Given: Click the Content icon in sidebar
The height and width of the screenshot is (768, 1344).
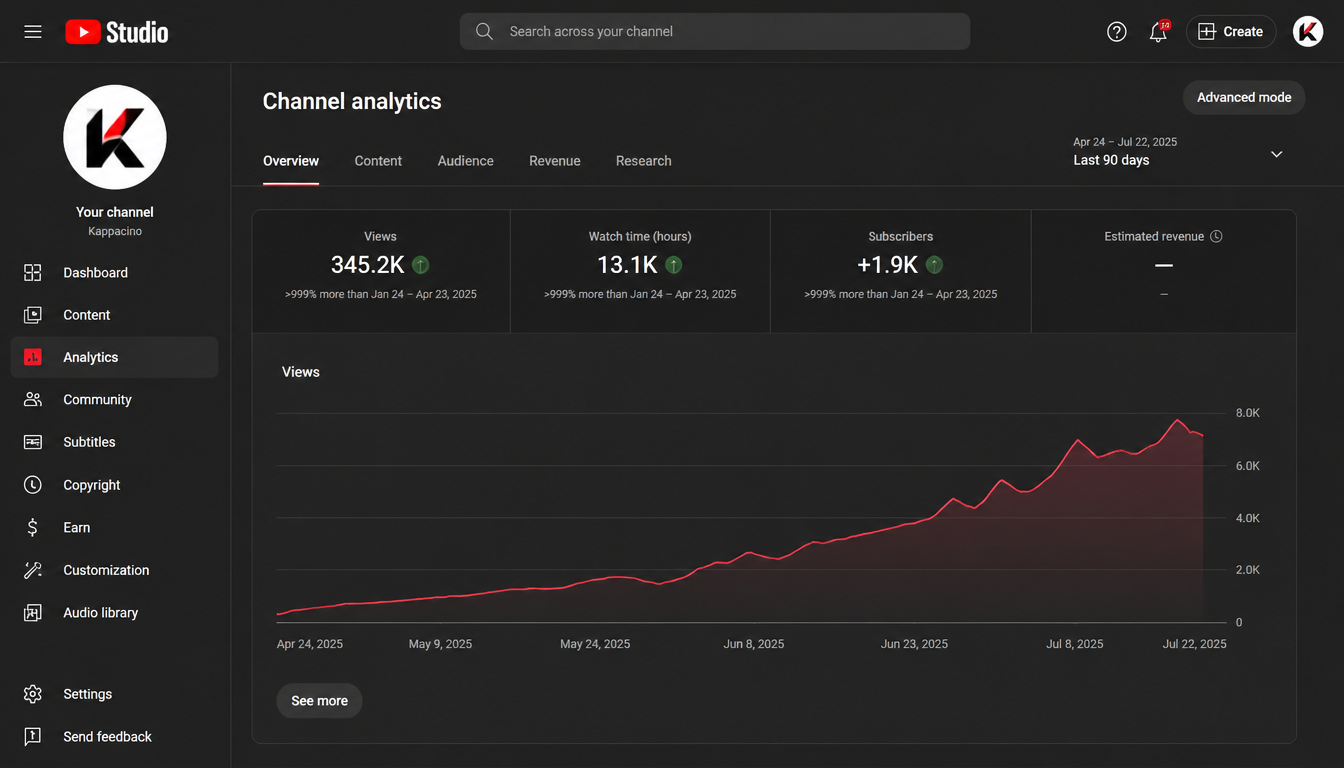Looking at the screenshot, I should tap(33, 315).
